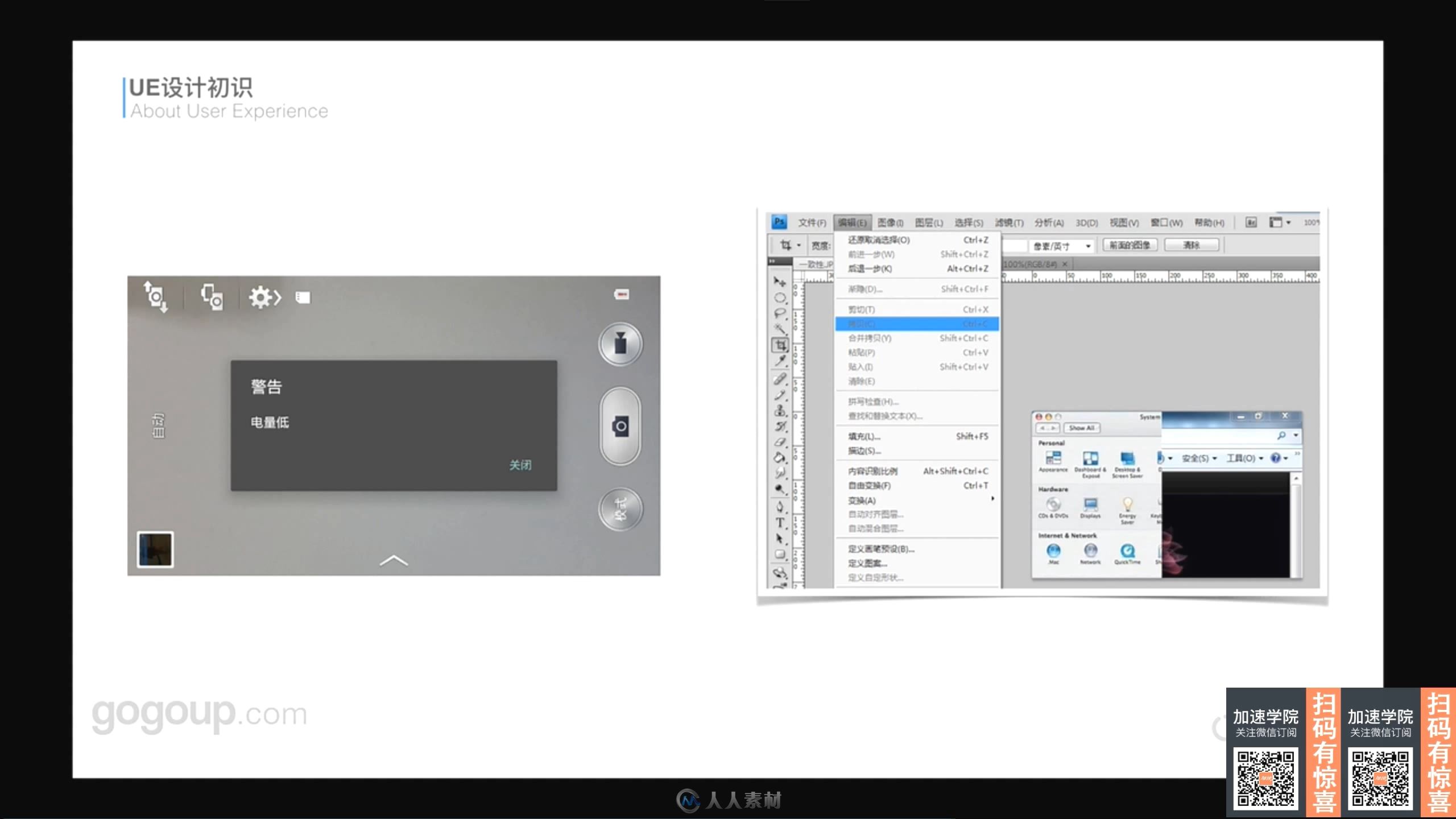Image resolution: width=1456 pixels, height=819 pixels.
Task: Open the search magnifier dropdown arrow
Action: [1296, 436]
